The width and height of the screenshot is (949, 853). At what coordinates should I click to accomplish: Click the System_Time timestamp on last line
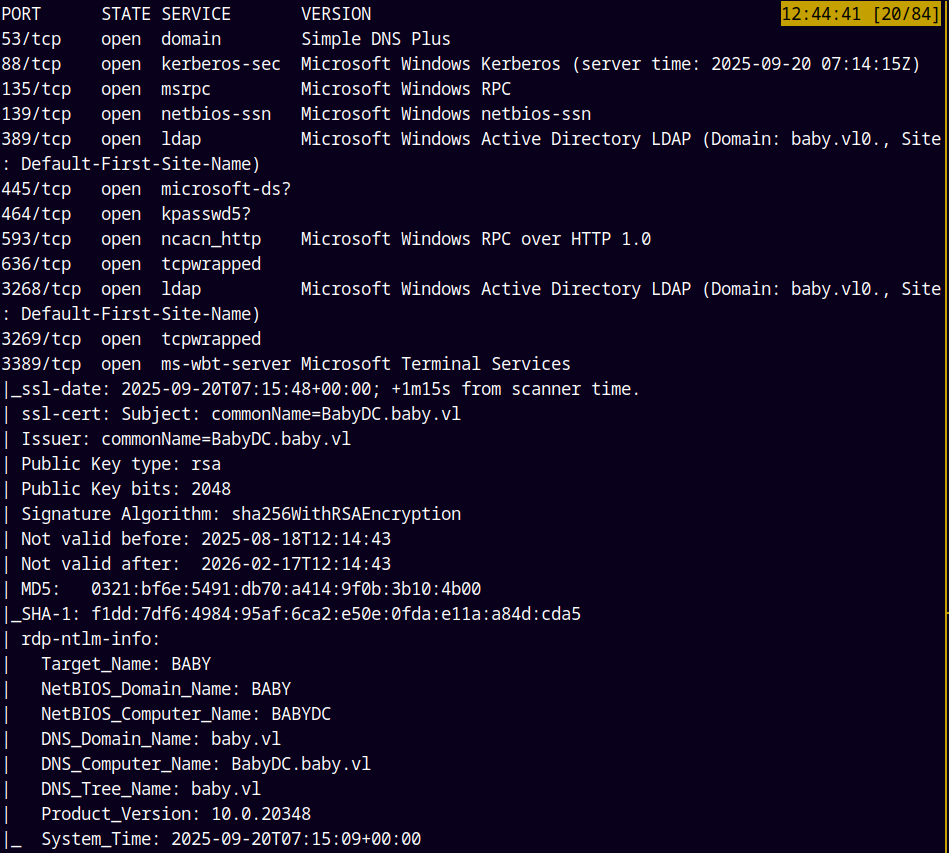[x=296, y=839]
